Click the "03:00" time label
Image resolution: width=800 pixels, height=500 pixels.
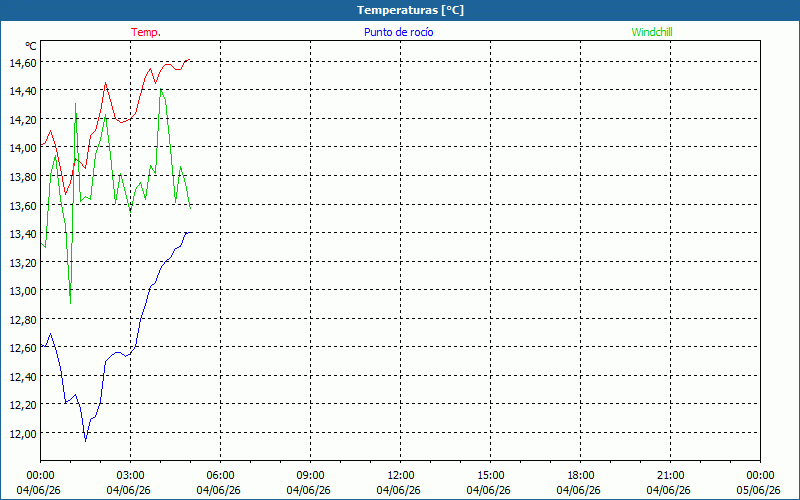click(130, 476)
